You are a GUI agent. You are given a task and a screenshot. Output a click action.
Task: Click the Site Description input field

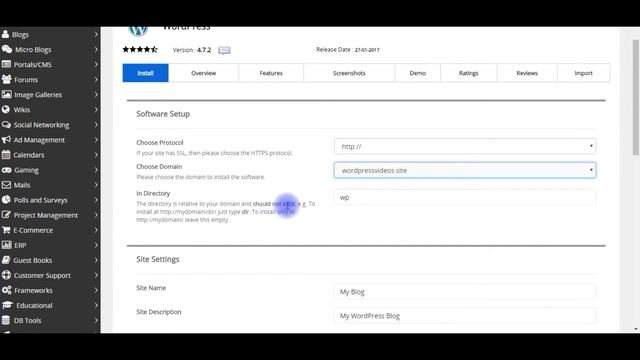pos(465,316)
